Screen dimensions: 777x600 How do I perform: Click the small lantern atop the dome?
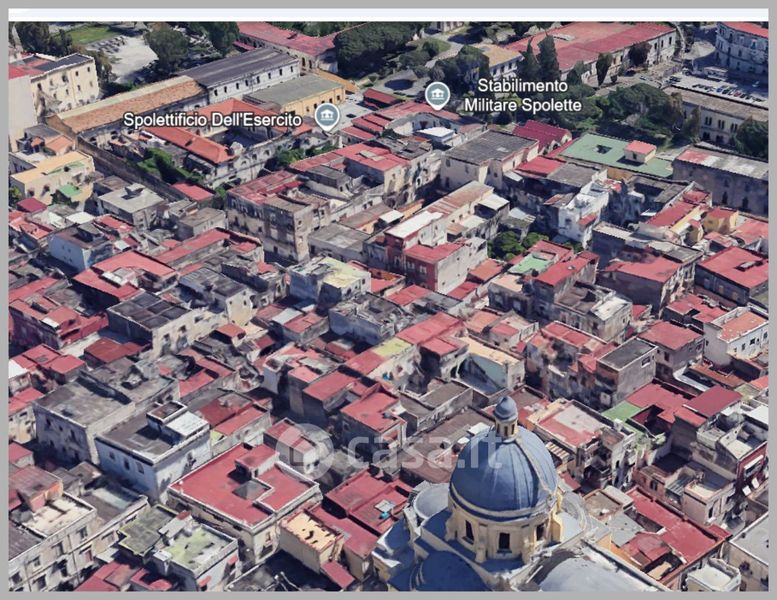click(x=506, y=410)
